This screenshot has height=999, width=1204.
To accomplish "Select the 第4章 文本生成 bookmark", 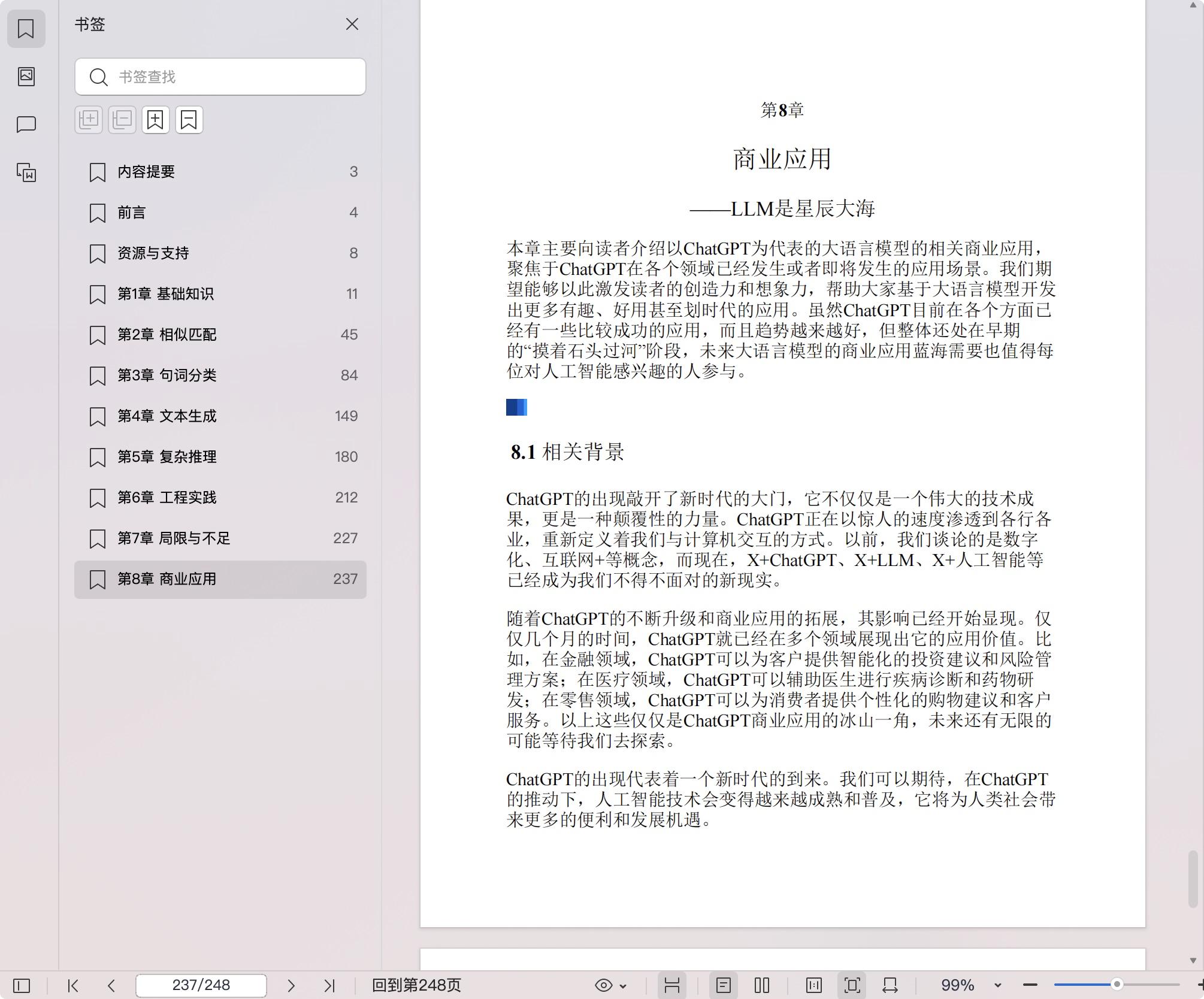I will (x=220, y=416).
